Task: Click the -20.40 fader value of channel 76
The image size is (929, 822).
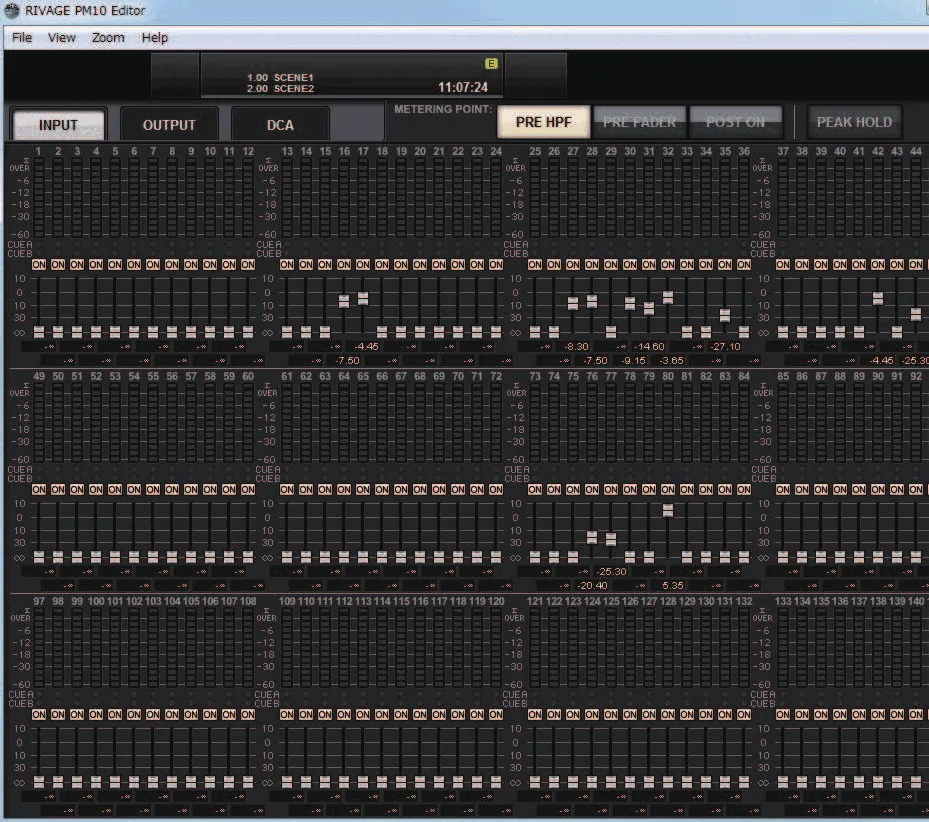Action: click(592, 586)
